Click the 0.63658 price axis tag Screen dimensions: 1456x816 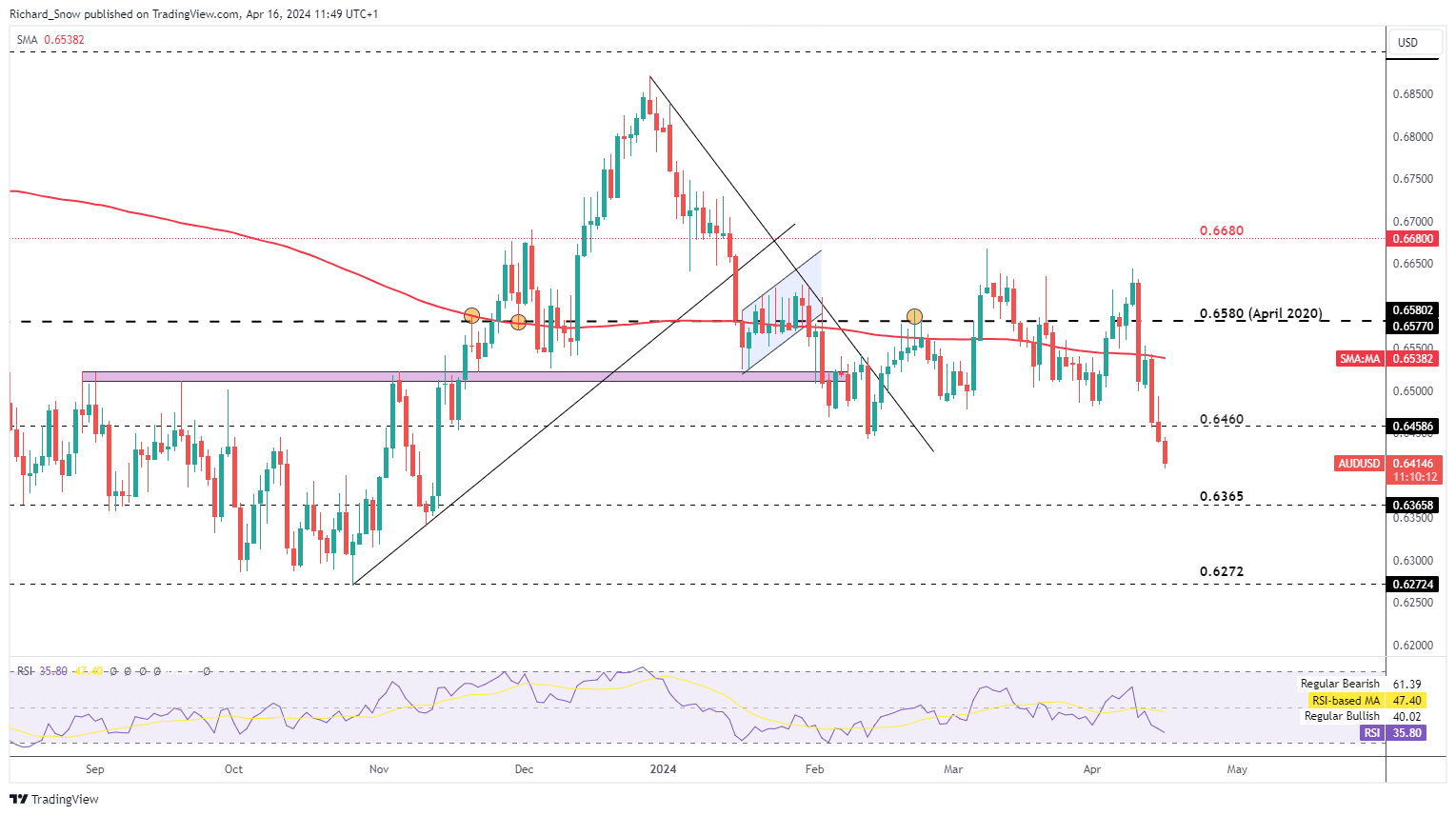[x=1414, y=505]
